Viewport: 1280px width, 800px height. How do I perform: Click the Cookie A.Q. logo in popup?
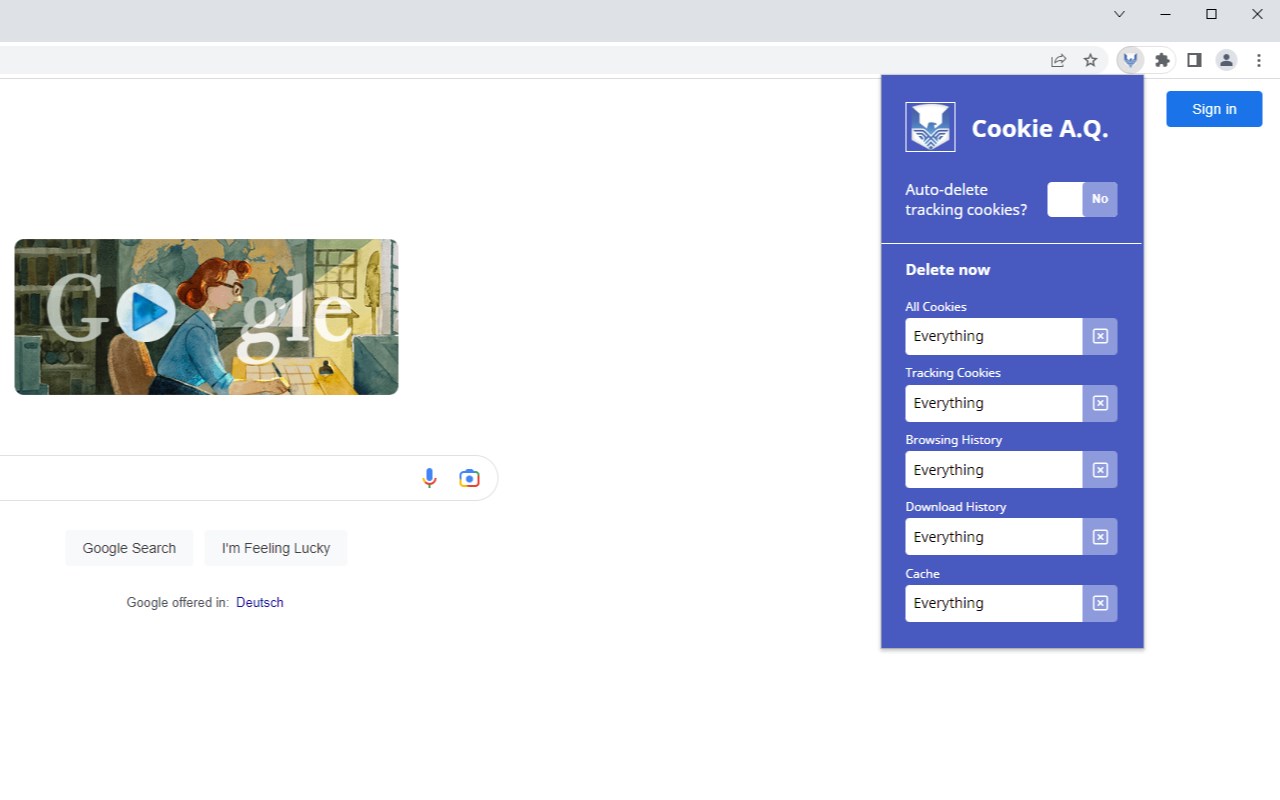[x=930, y=127]
